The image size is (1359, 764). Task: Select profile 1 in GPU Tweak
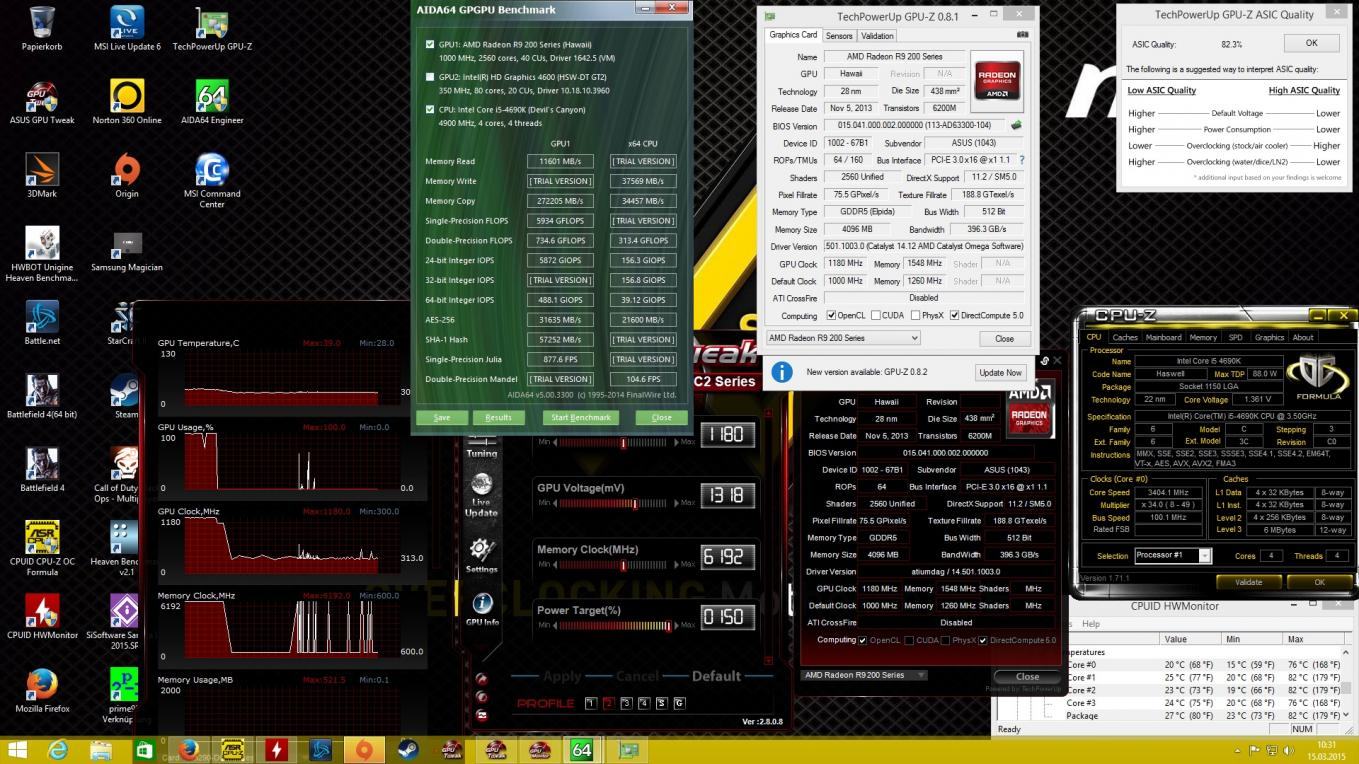(590, 704)
